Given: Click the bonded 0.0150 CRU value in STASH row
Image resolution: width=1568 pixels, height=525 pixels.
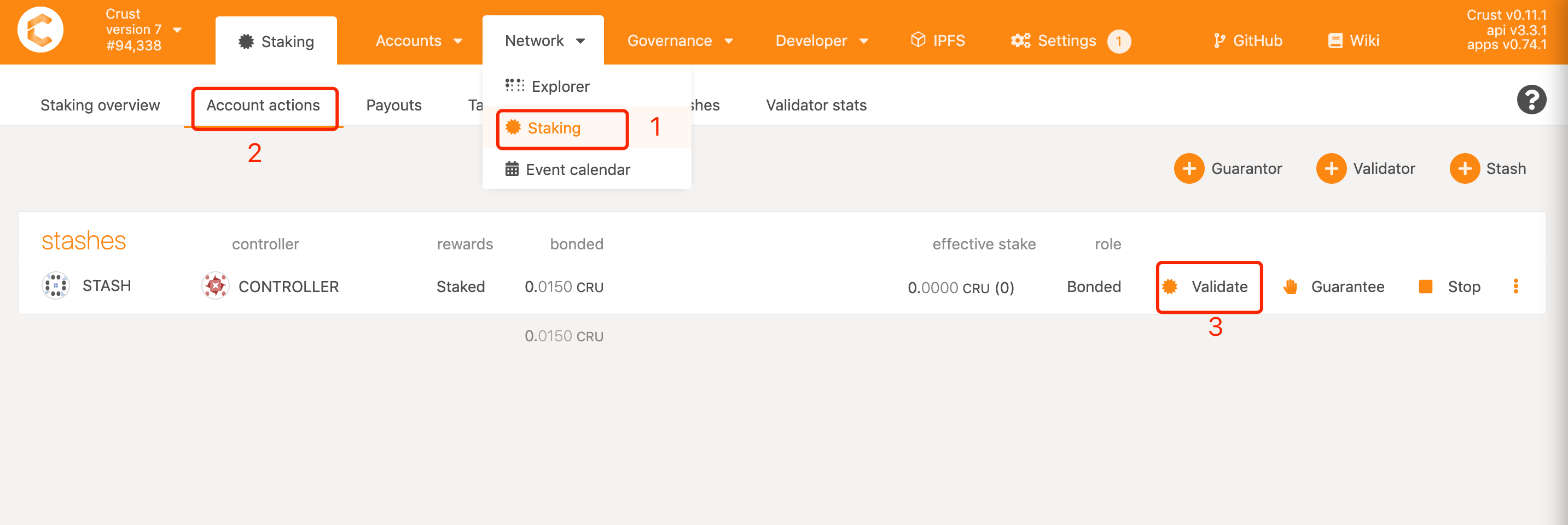Looking at the screenshot, I should [x=564, y=287].
